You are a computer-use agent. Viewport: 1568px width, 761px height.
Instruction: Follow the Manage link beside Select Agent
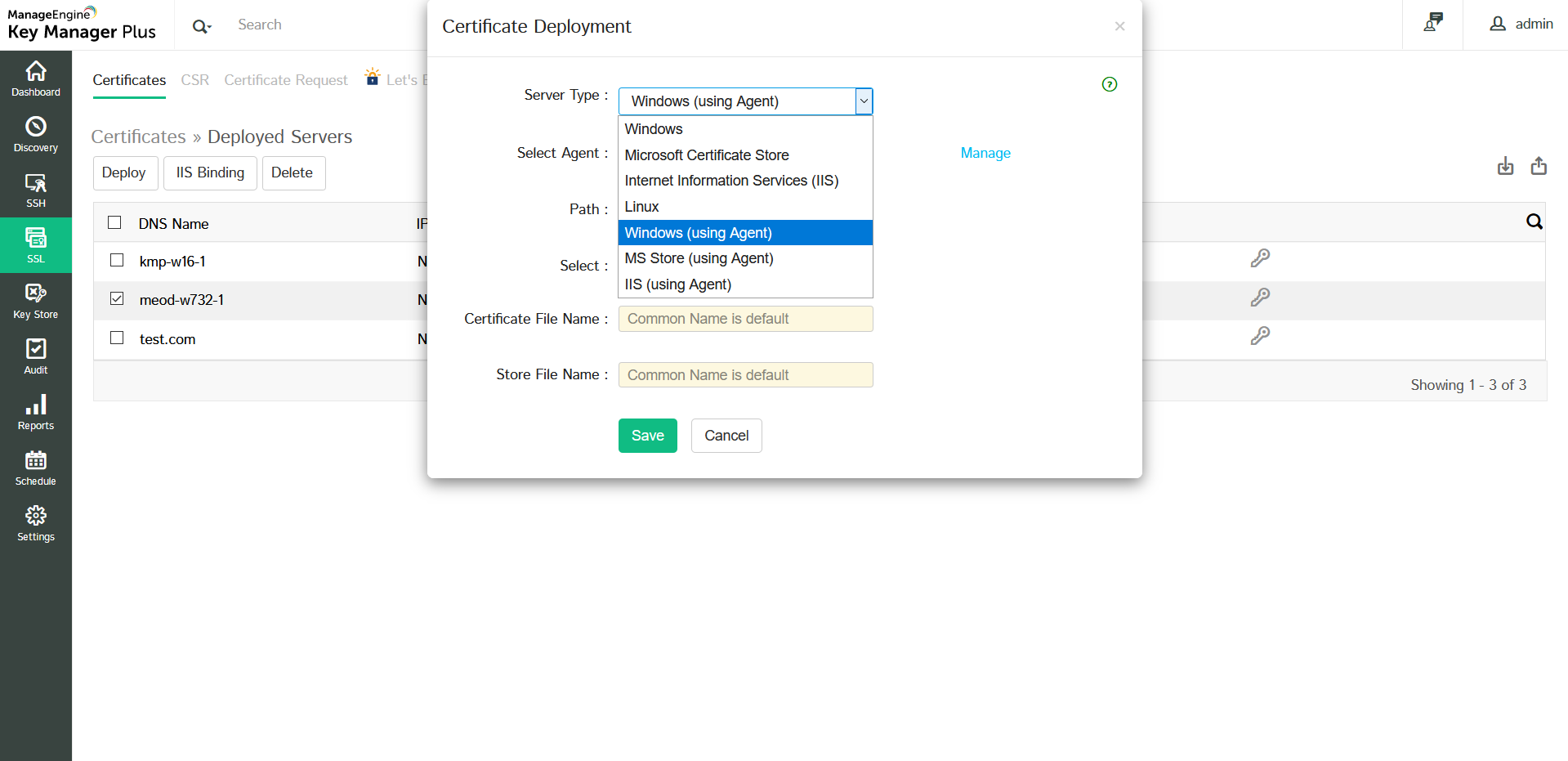click(x=985, y=153)
